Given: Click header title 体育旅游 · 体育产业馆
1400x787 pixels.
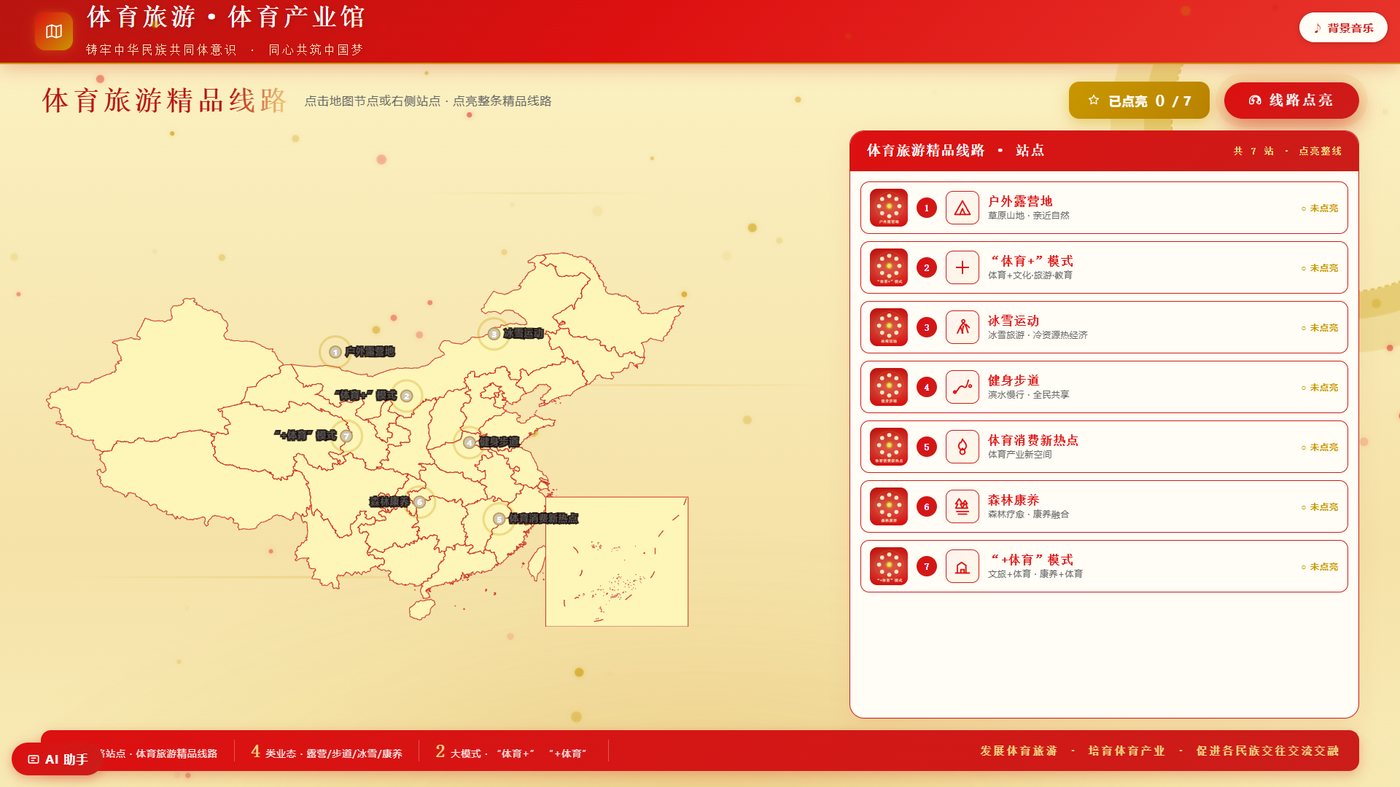Looking at the screenshot, I should (x=226, y=17).
